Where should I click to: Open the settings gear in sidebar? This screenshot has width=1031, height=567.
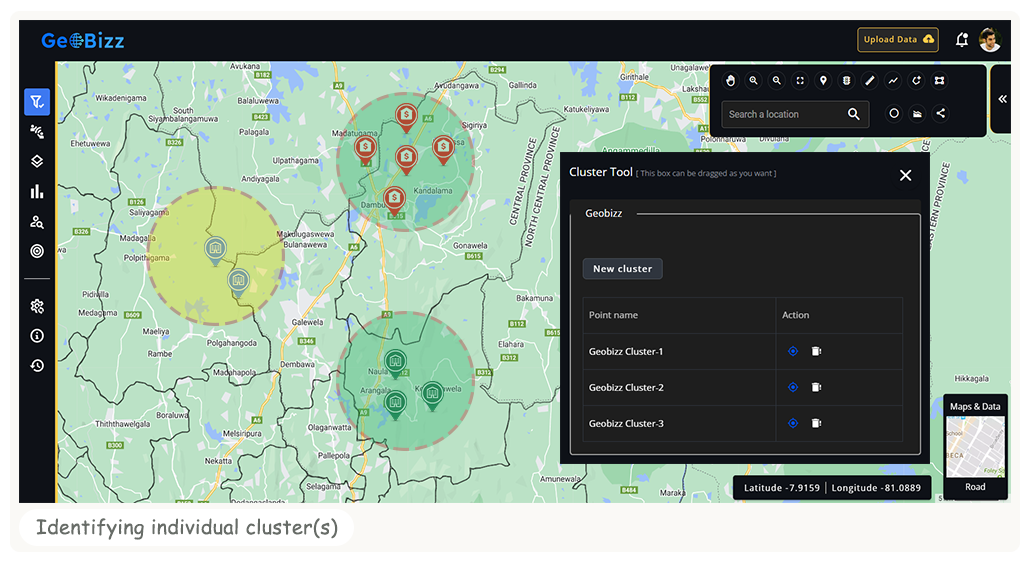(37, 306)
